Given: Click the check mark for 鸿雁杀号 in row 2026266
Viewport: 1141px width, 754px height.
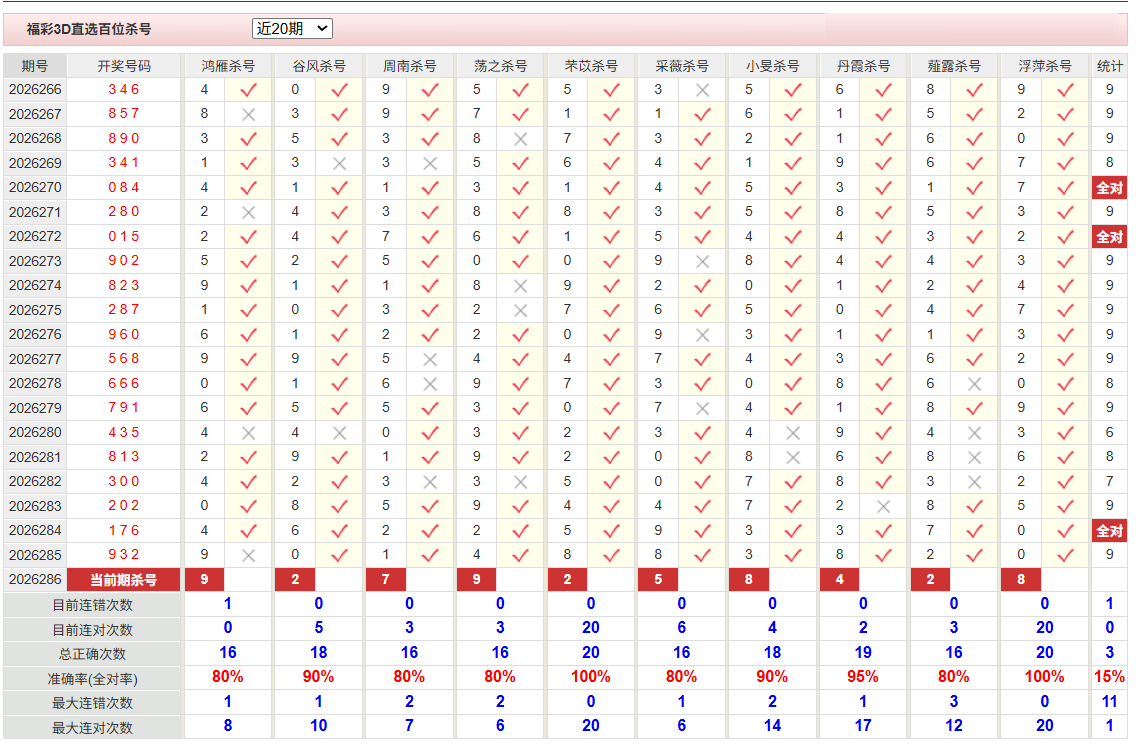Looking at the screenshot, I should [x=248, y=90].
